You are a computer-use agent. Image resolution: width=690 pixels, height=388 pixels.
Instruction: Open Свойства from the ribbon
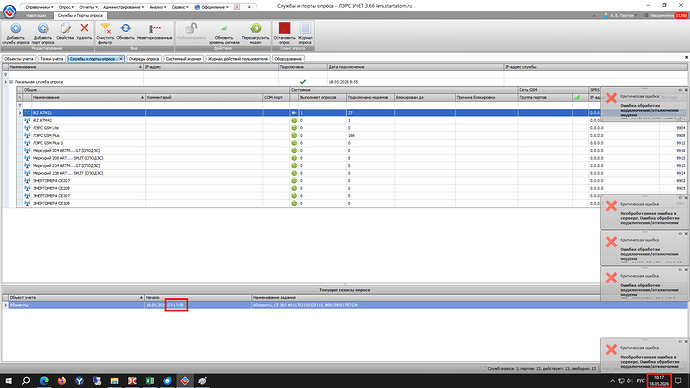pyautogui.click(x=65, y=29)
